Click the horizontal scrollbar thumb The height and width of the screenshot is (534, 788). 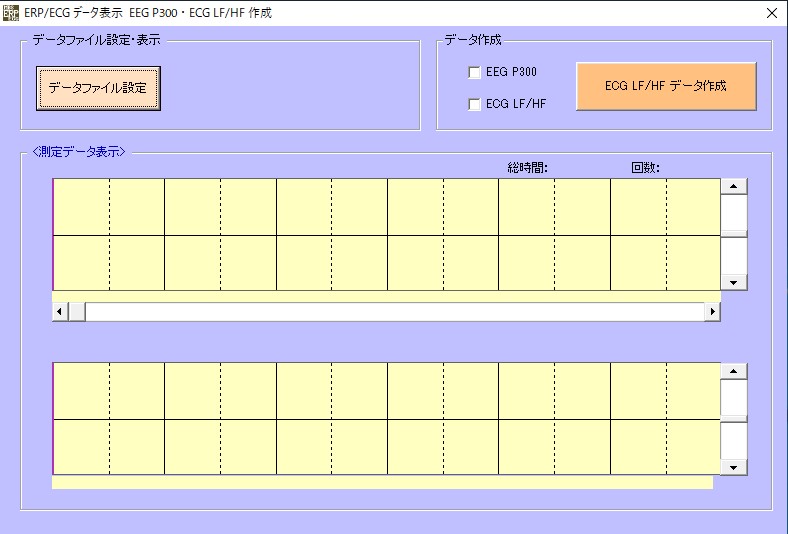point(77,312)
